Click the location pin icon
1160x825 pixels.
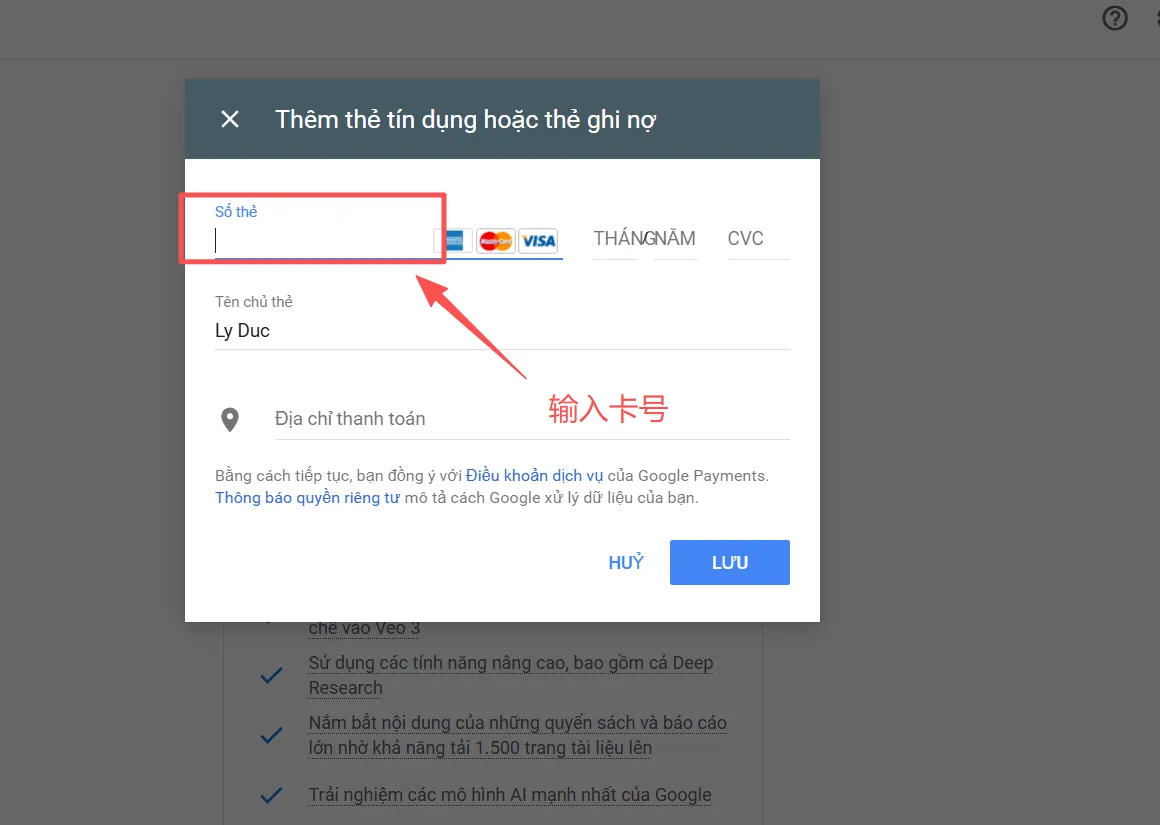coord(230,420)
